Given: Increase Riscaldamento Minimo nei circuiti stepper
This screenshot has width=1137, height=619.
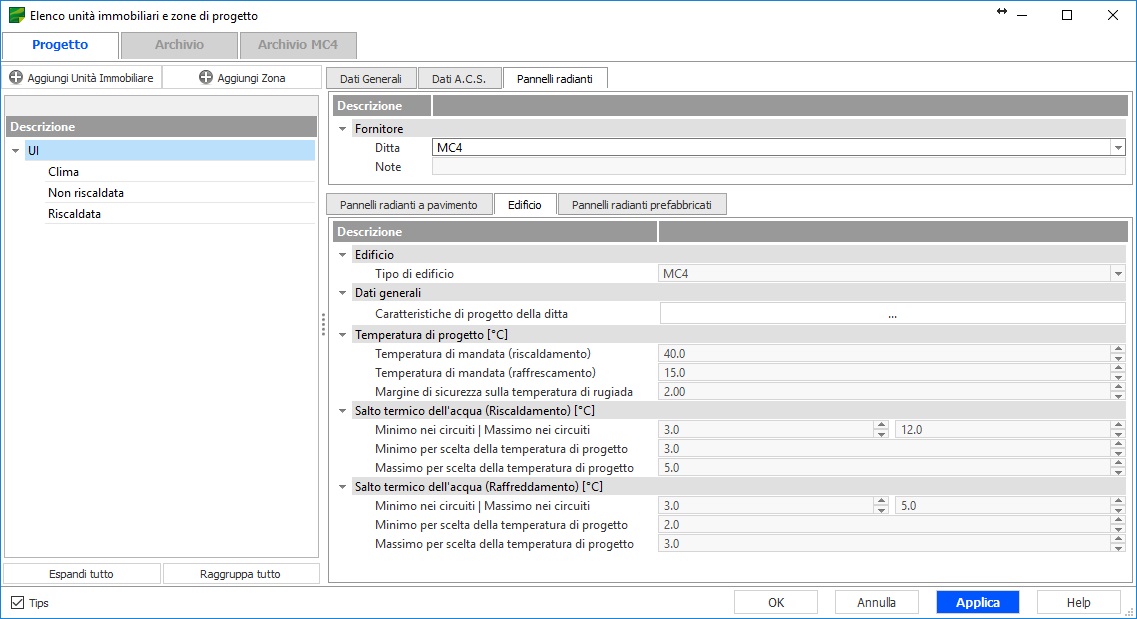Looking at the screenshot, I should coord(881,425).
